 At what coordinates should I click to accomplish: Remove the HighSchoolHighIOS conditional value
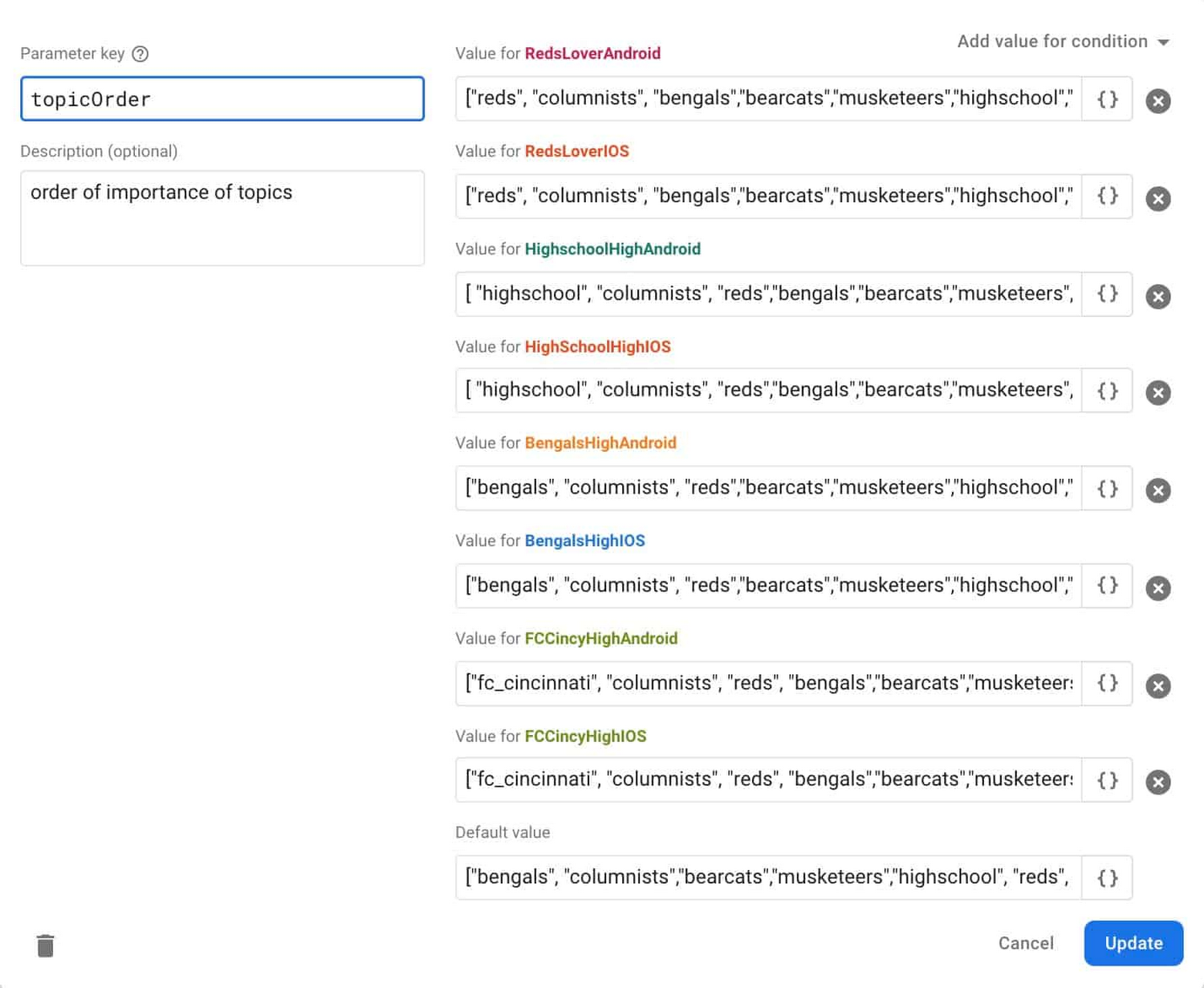coord(1157,392)
